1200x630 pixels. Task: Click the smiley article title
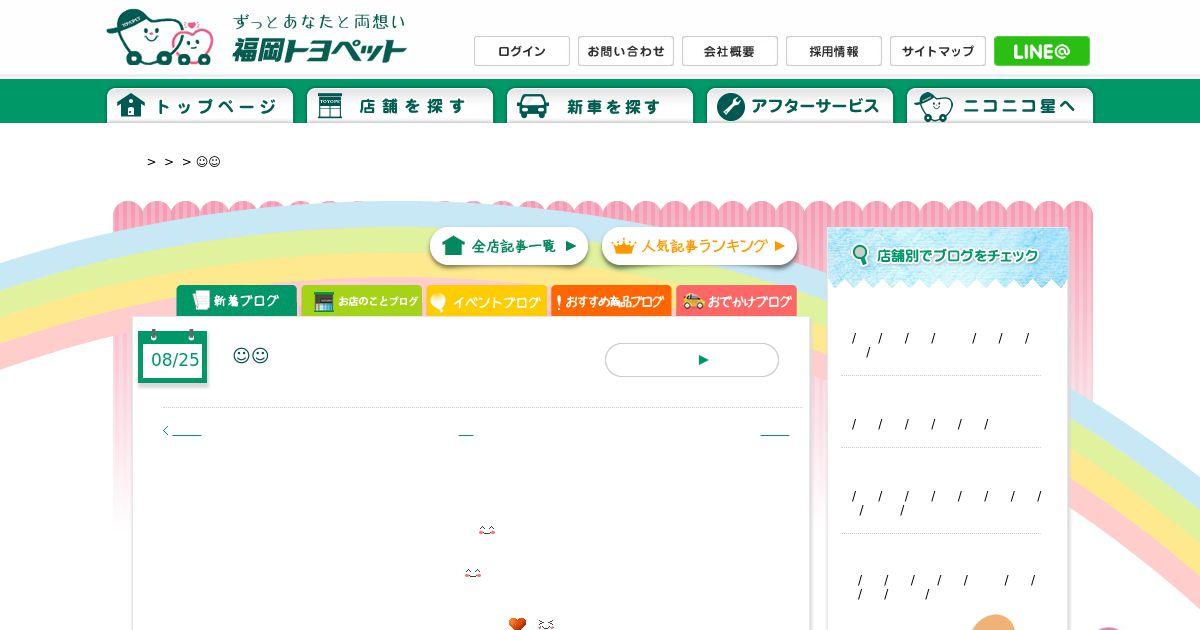pyautogui.click(x=251, y=356)
